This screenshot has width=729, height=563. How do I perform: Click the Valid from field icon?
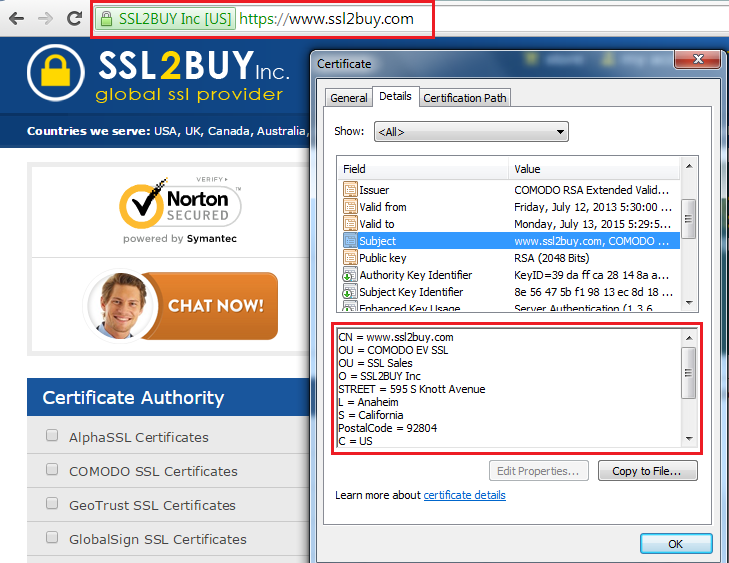coord(350,206)
